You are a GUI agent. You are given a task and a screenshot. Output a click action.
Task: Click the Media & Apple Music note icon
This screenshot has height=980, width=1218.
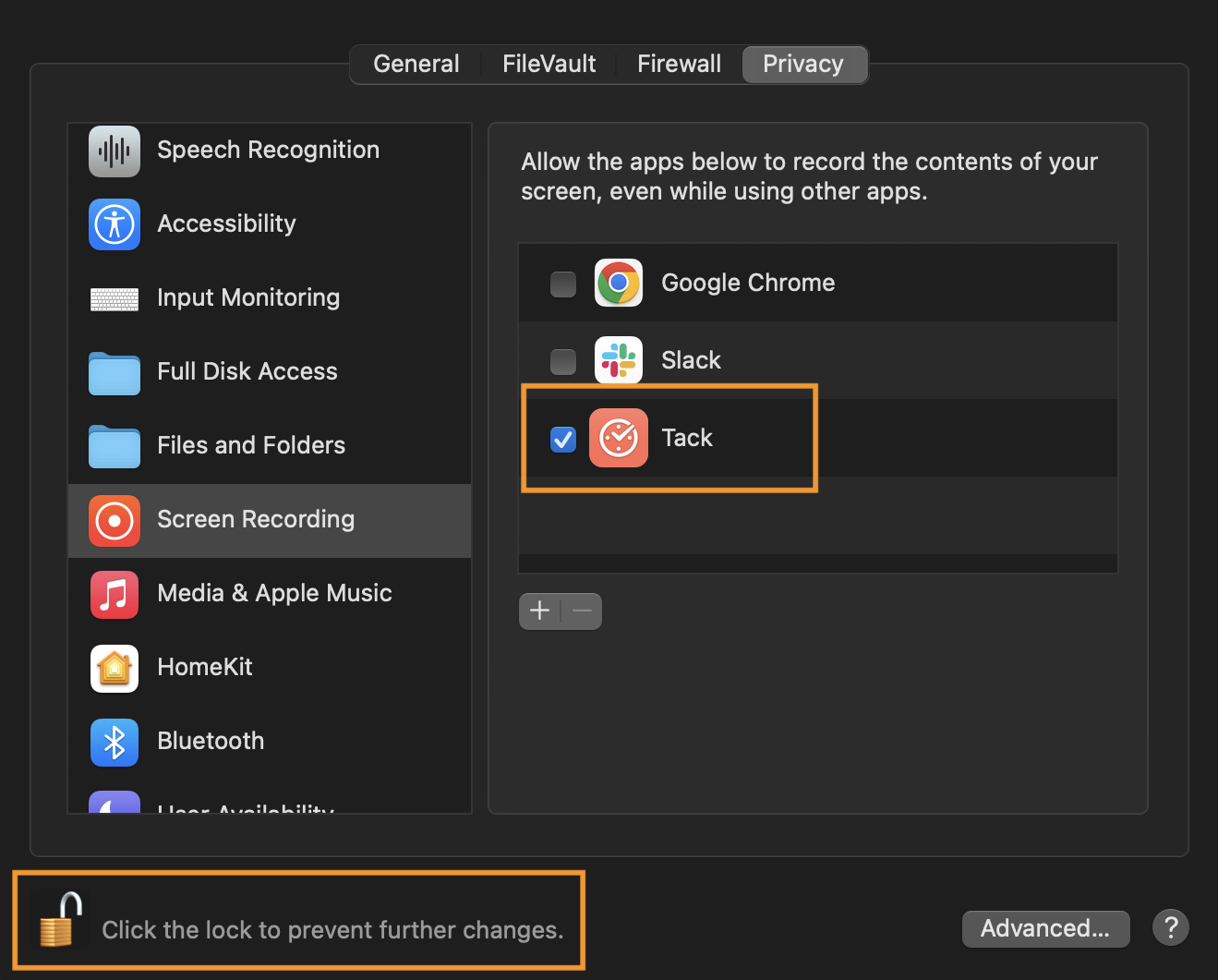[115, 595]
